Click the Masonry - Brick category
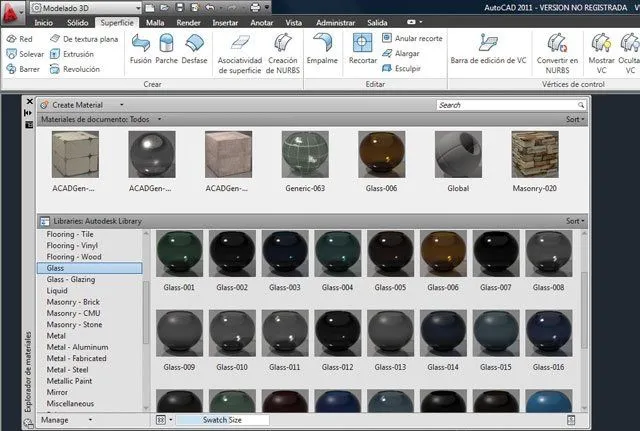The height and width of the screenshot is (431, 640). pyautogui.click(x=73, y=302)
